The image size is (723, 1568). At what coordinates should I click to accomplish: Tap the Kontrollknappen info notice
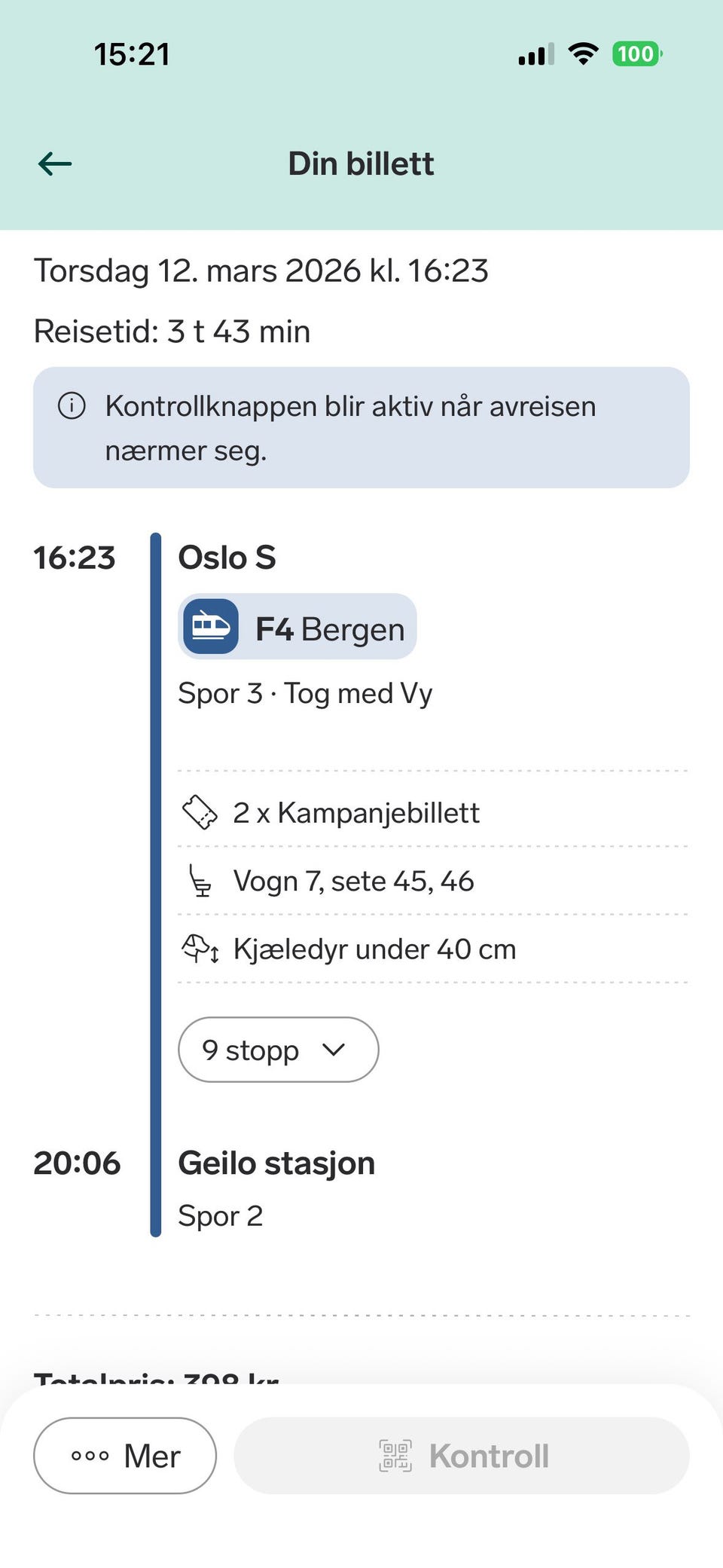point(361,428)
